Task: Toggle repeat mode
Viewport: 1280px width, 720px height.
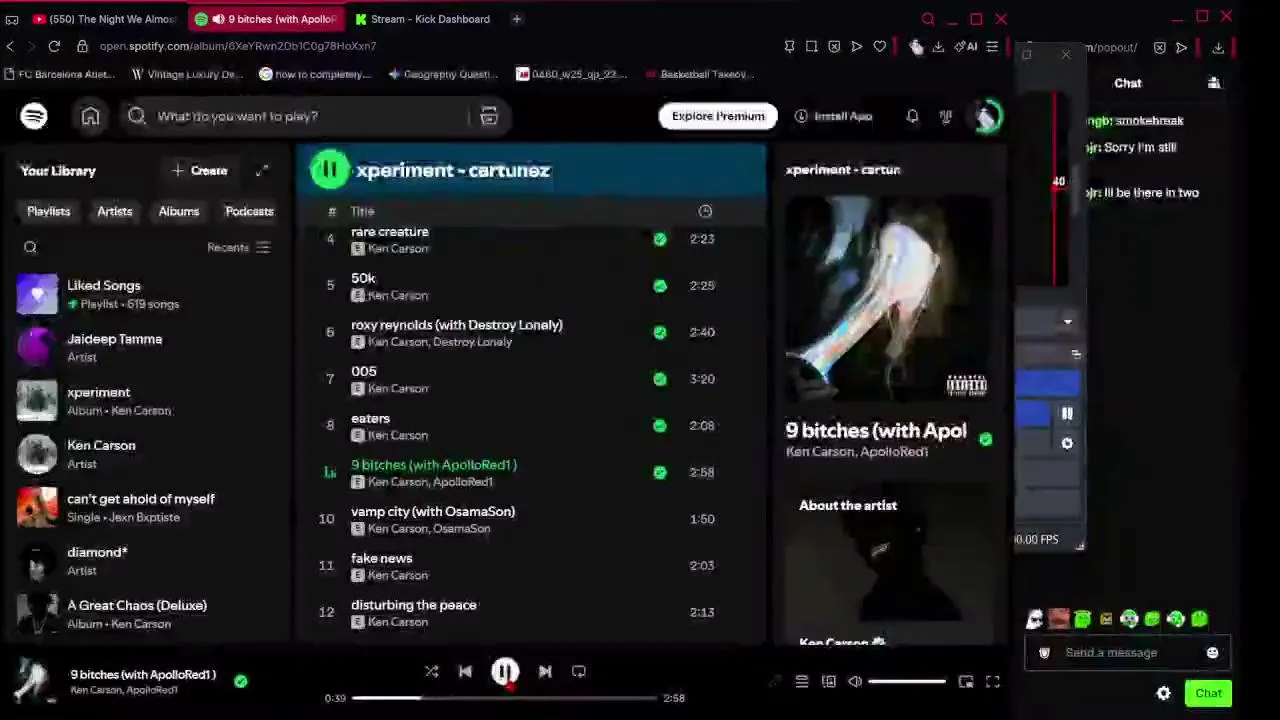Action: pos(579,672)
